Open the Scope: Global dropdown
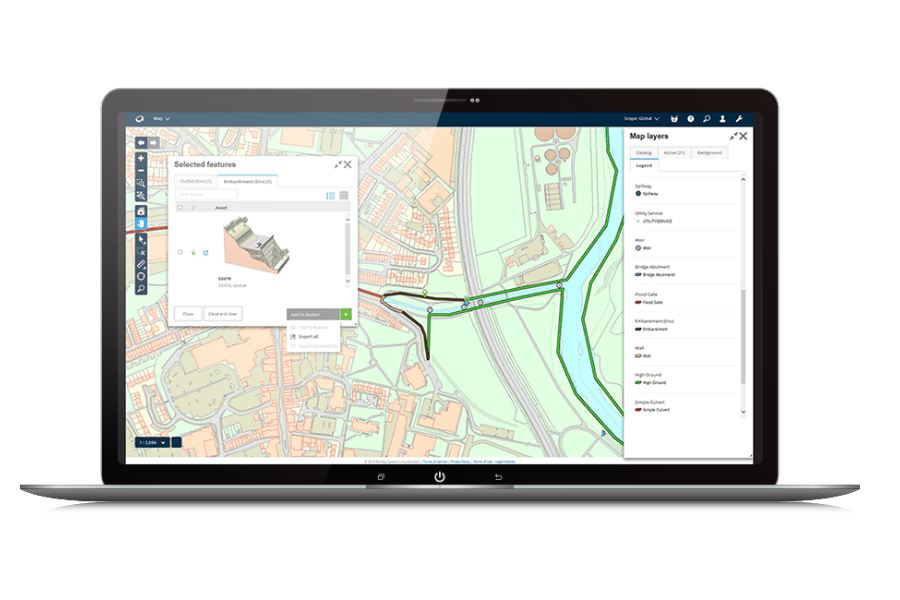 coord(642,118)
